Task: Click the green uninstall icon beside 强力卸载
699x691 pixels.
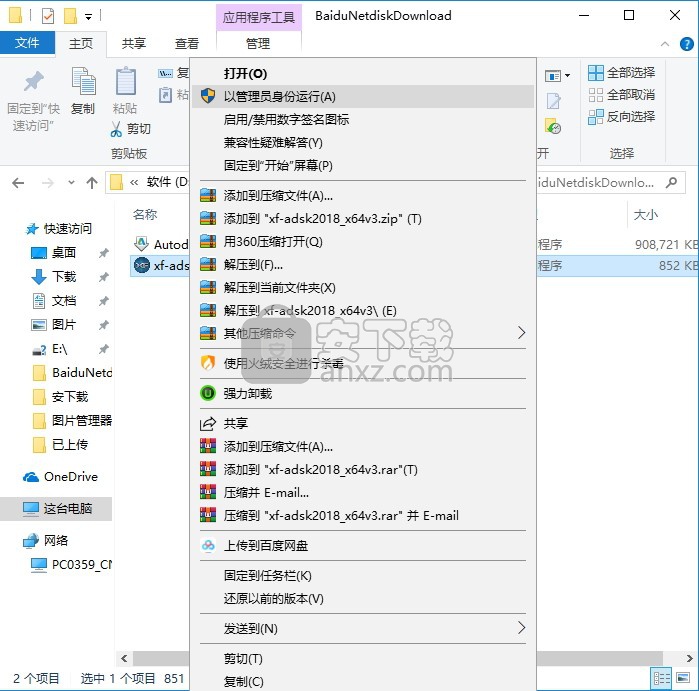Action: coord(208,393)
